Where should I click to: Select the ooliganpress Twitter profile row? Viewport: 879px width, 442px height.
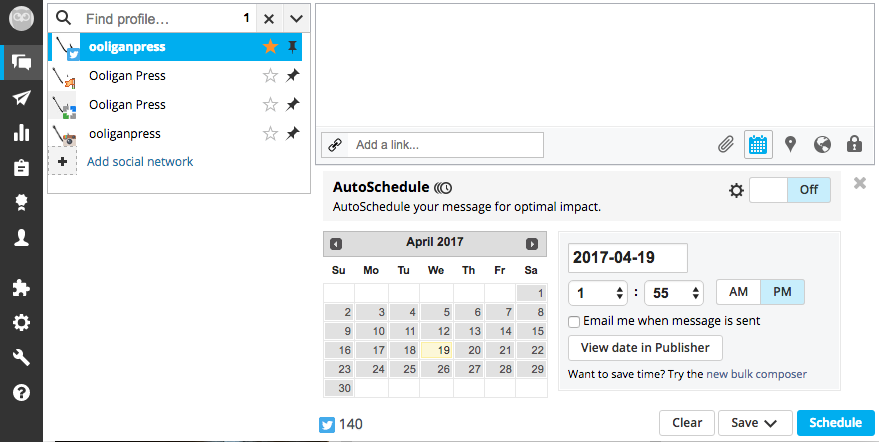pyautogui.click(x=175, y=47)
